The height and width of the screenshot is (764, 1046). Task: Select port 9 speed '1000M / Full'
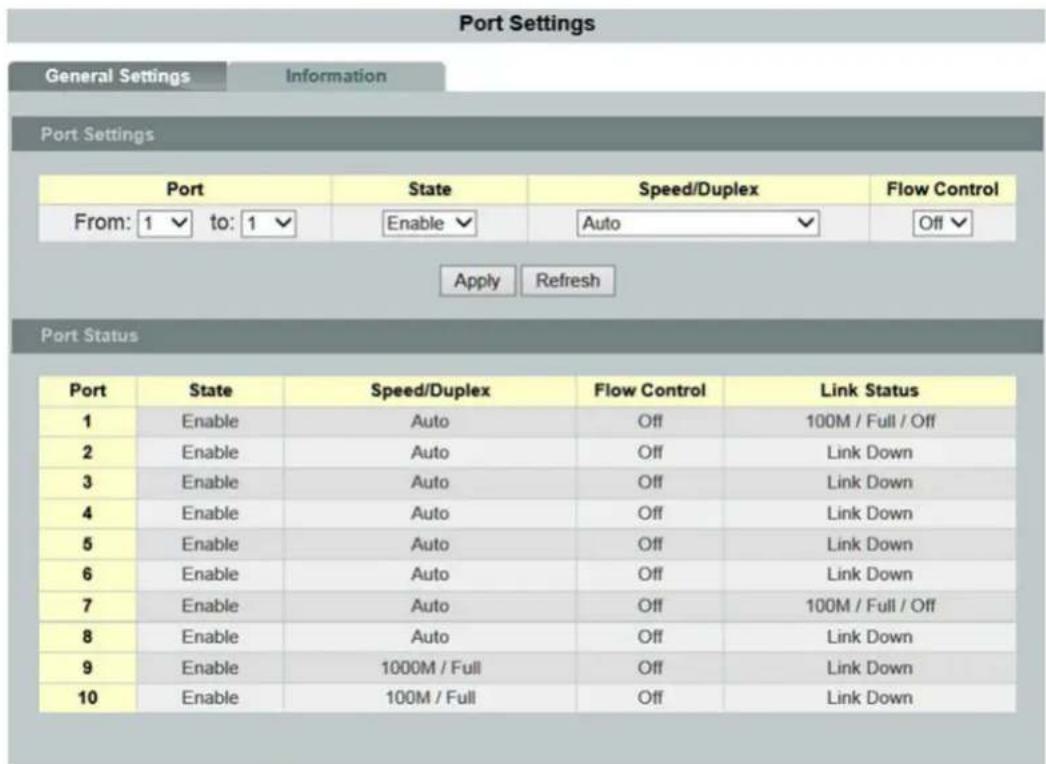pyautogui.click(x=430, y=667)
